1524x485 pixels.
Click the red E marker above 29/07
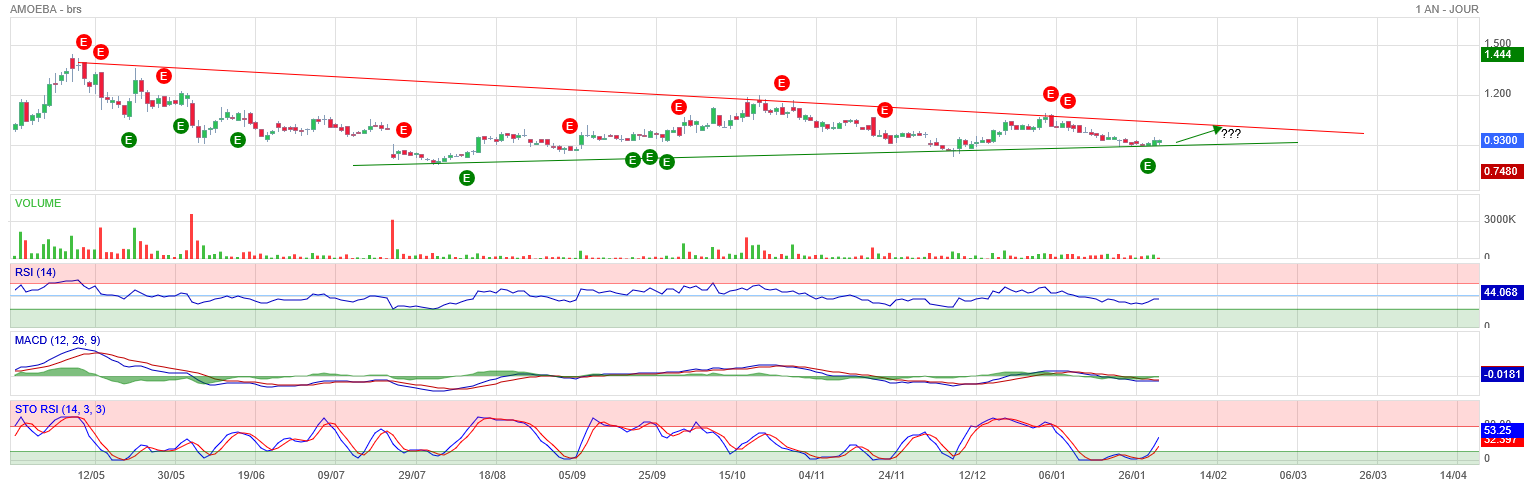pos(404,130)
